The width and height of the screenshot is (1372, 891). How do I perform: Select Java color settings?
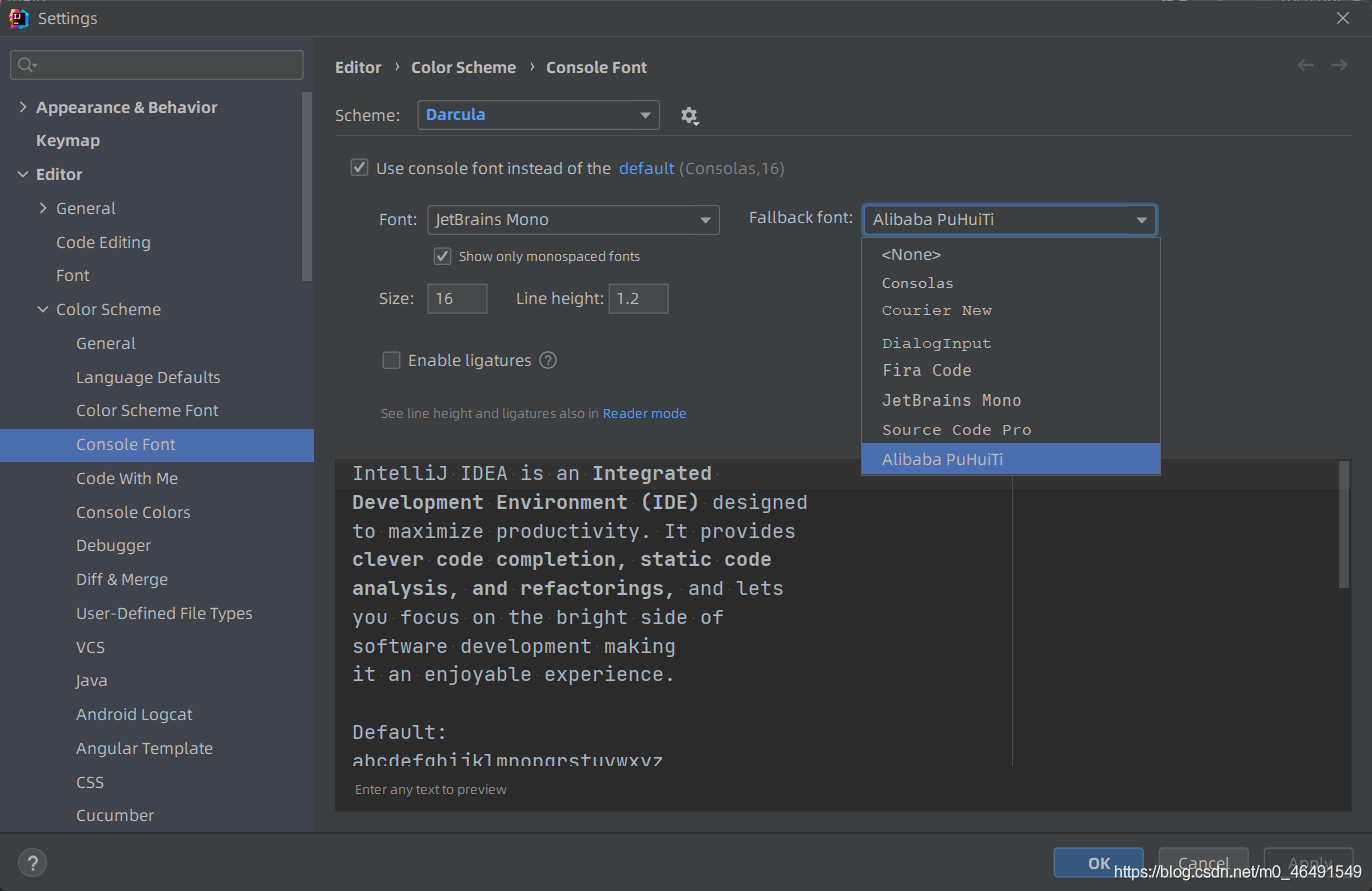(92, 680)
